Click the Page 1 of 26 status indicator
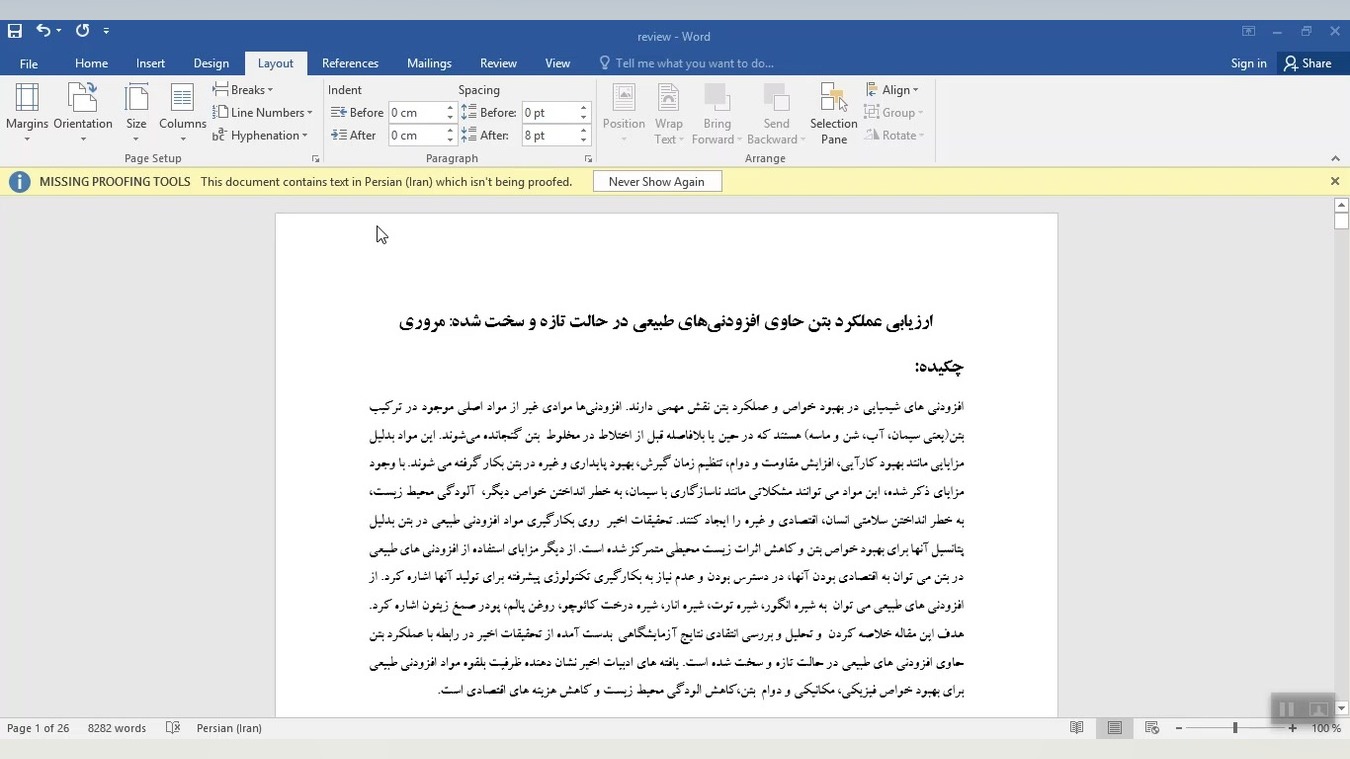Viewport: 1350px width, 759px height. [38, 728]
